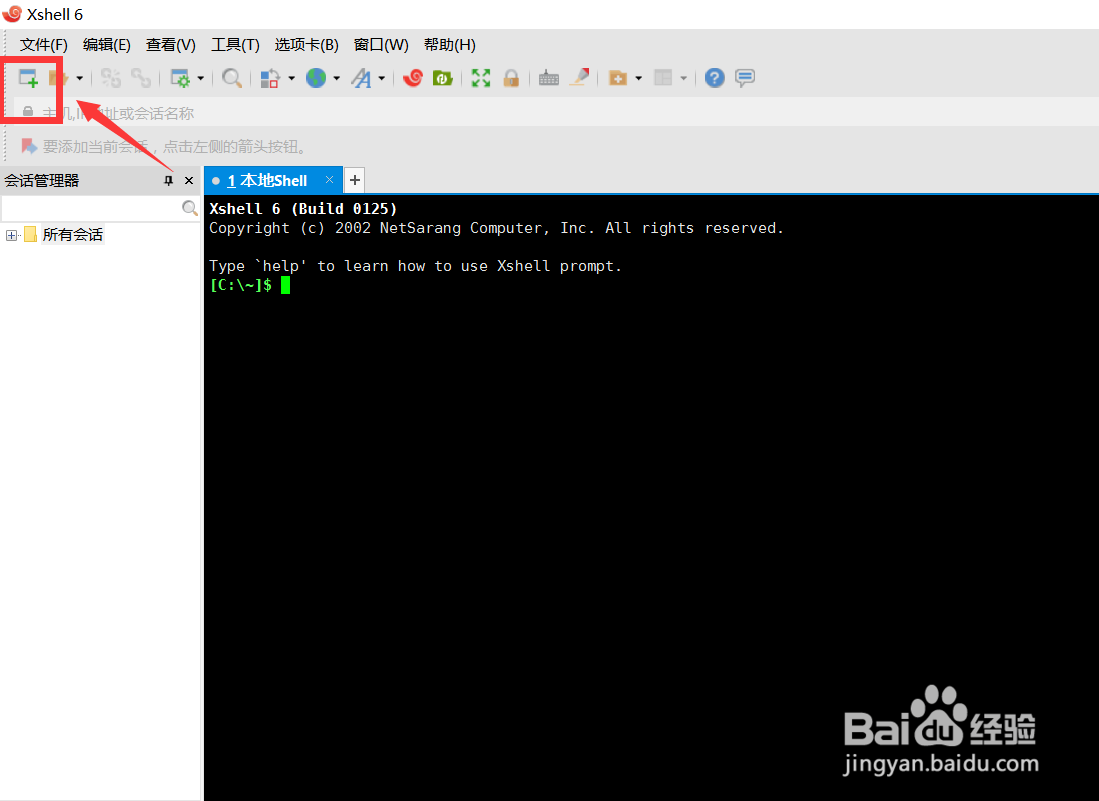Viewport: 1099px width, 801px height.
Task: Click the Reconnect link icon
Action: (141, 78)
